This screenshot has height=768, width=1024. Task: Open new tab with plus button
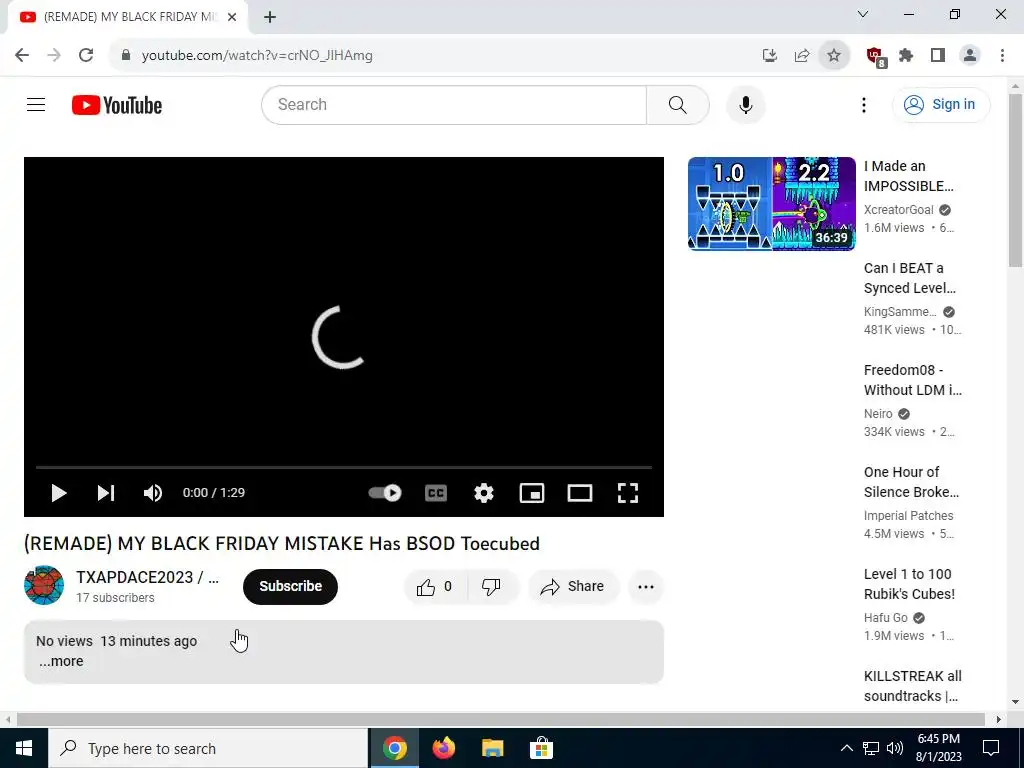[270, 17]
